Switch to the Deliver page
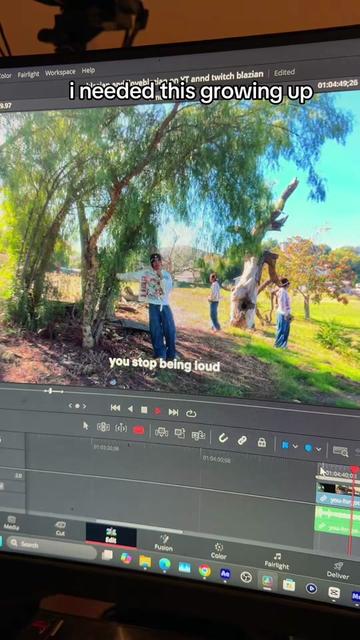 pyautogui.click(x=338, y=571)
